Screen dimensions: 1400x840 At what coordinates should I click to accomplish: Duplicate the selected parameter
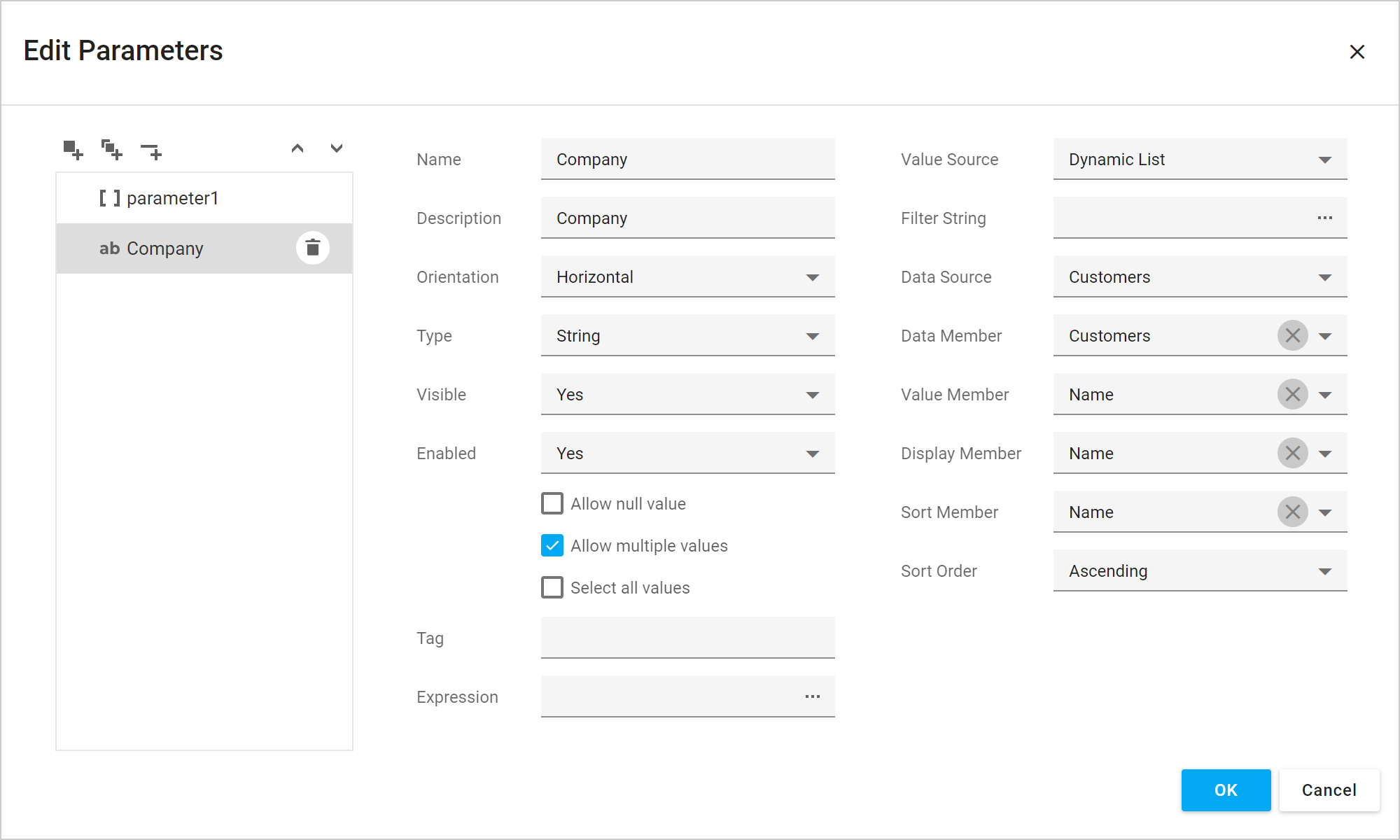[x=112, y=150]
